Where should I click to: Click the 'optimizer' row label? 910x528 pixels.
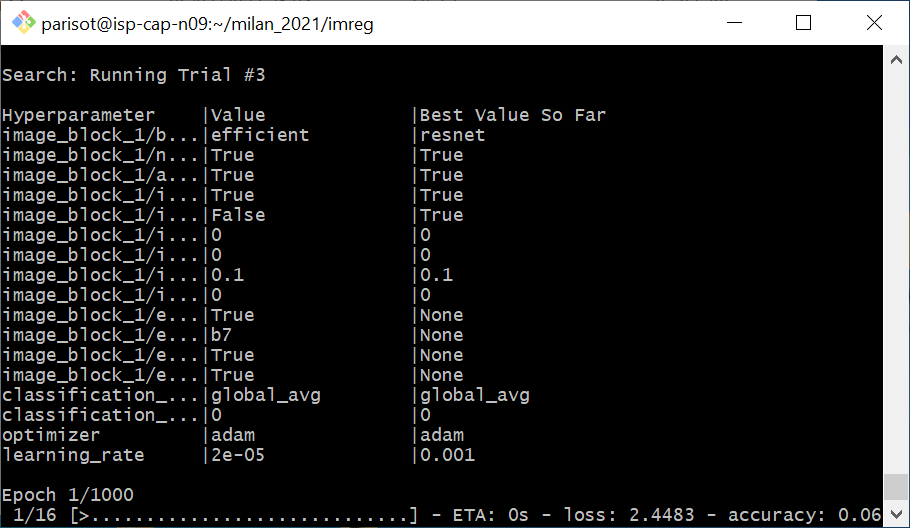51,435
